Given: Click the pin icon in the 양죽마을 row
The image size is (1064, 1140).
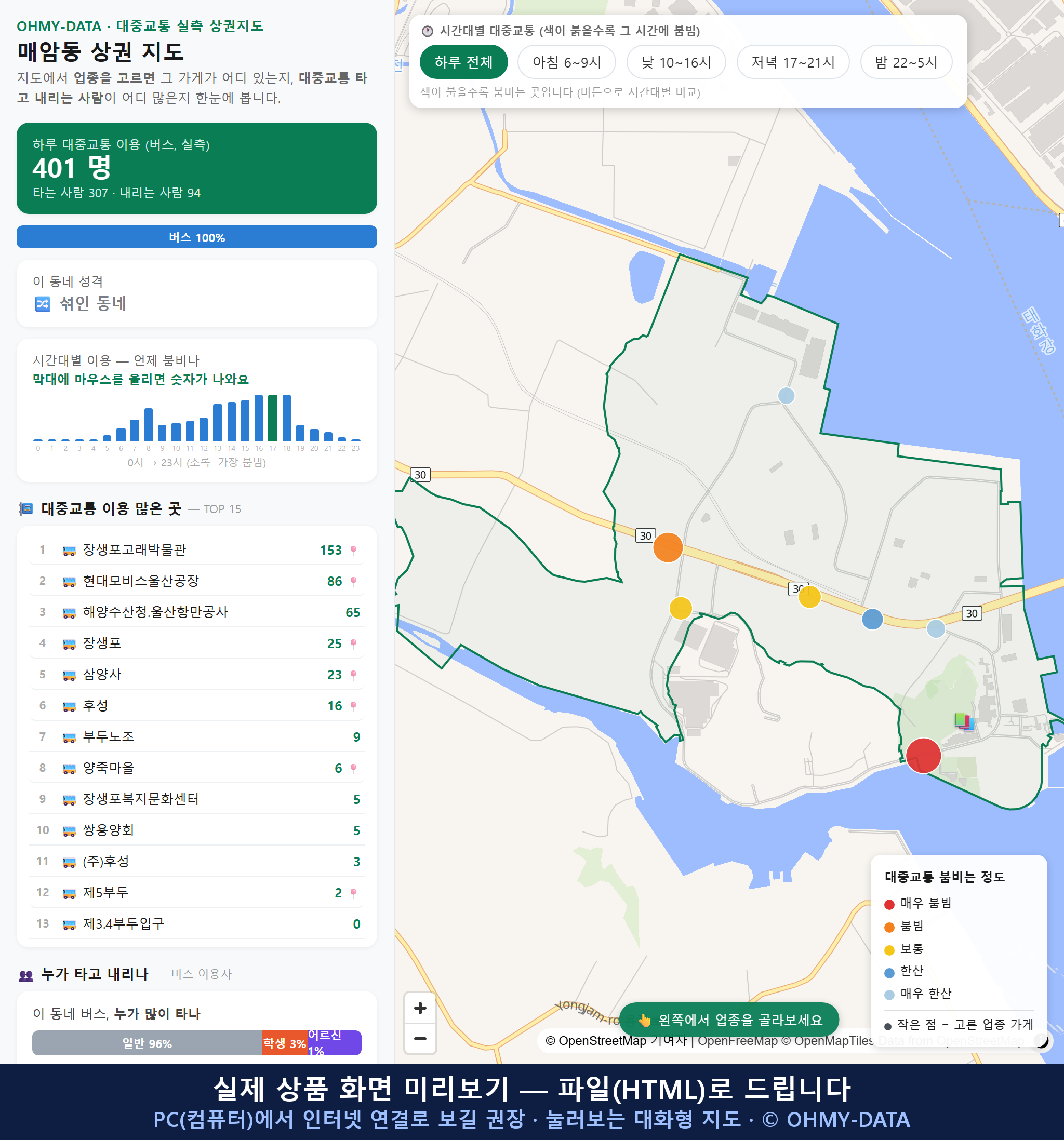Looking at the screenshot, I should point(353,769).
